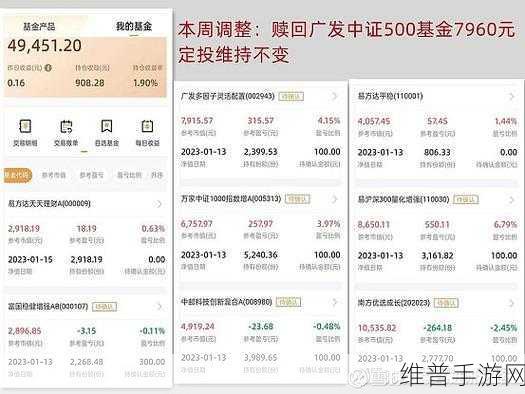Select holding income value 908.28

[90, 83]
